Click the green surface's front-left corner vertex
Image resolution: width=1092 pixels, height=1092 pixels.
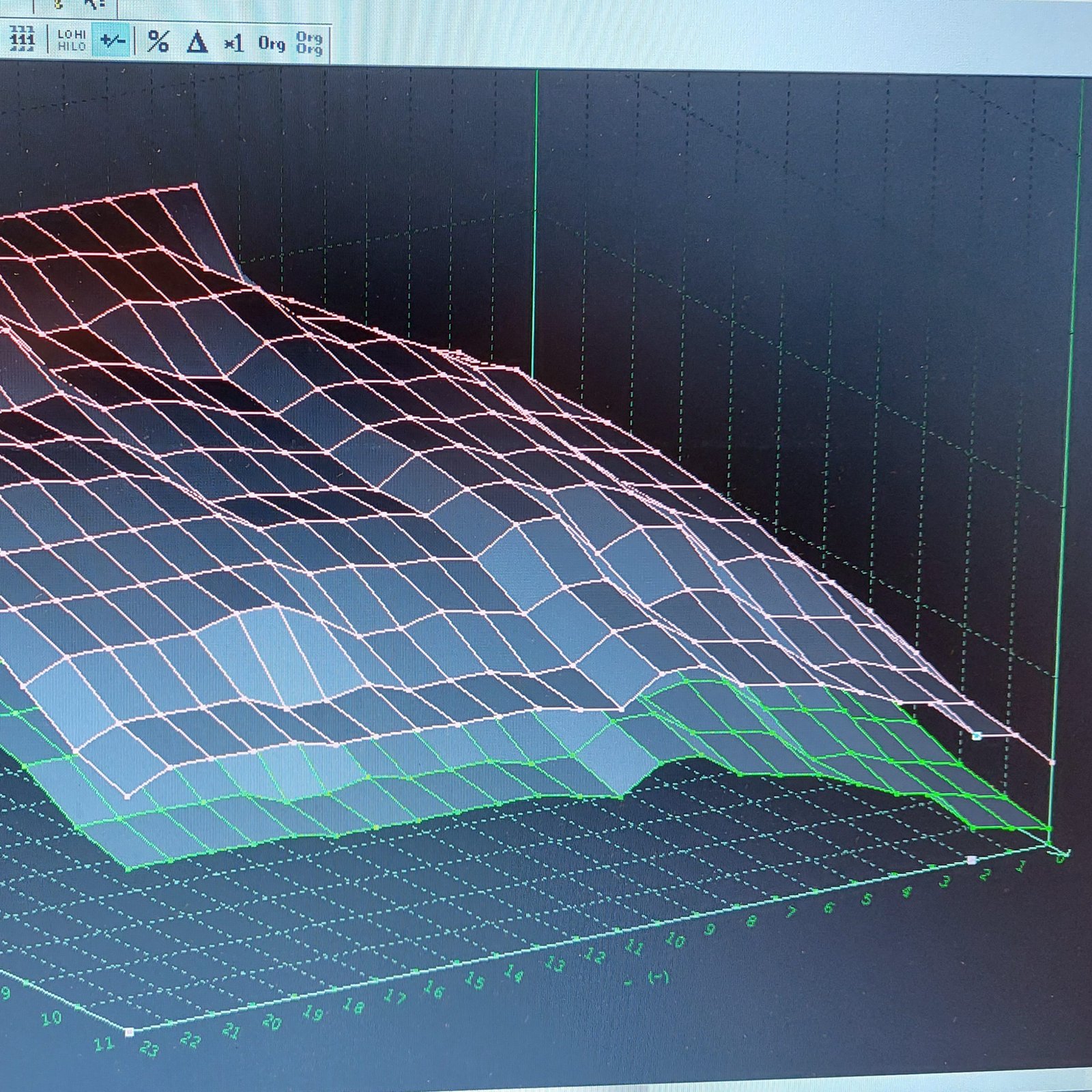point(128,869)
